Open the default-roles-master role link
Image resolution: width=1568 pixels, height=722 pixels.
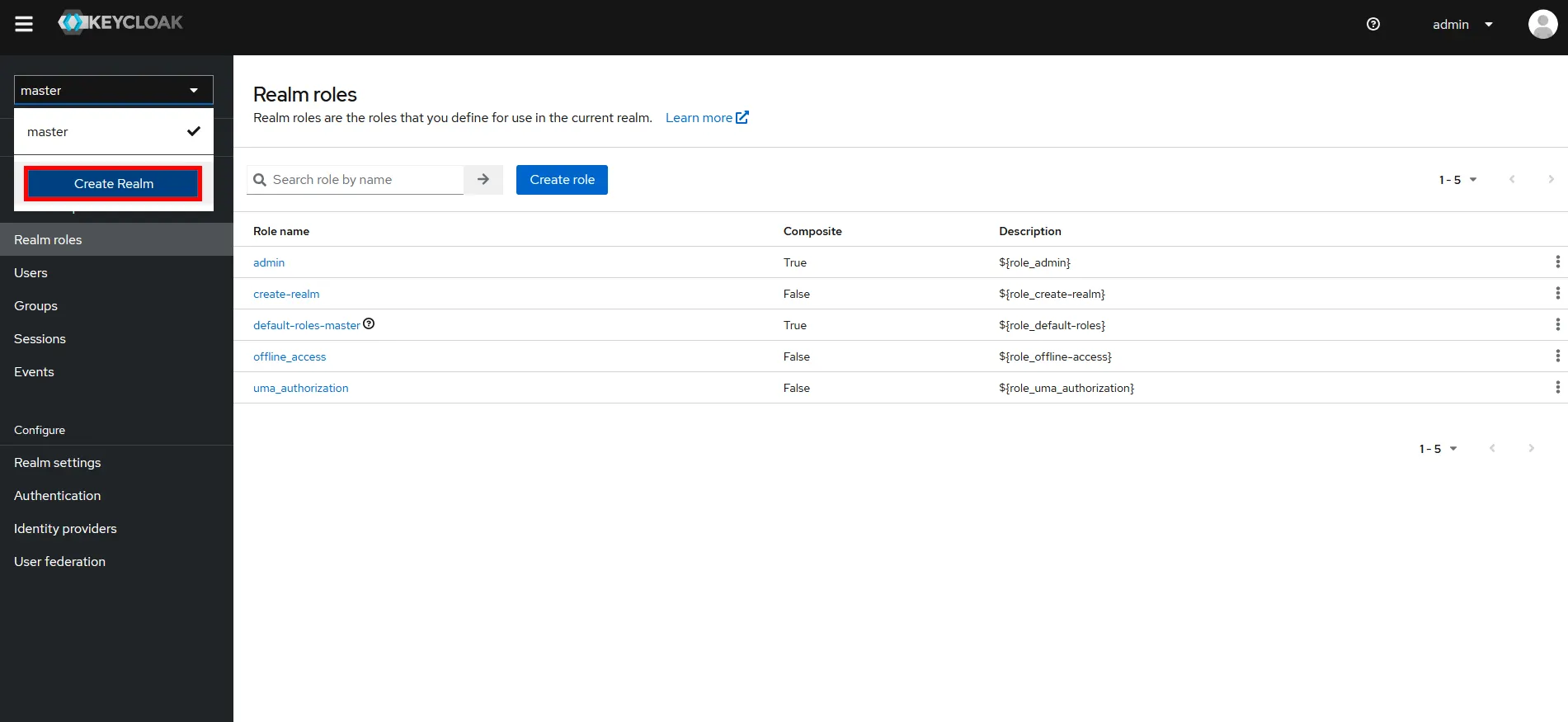coord(307,325)
